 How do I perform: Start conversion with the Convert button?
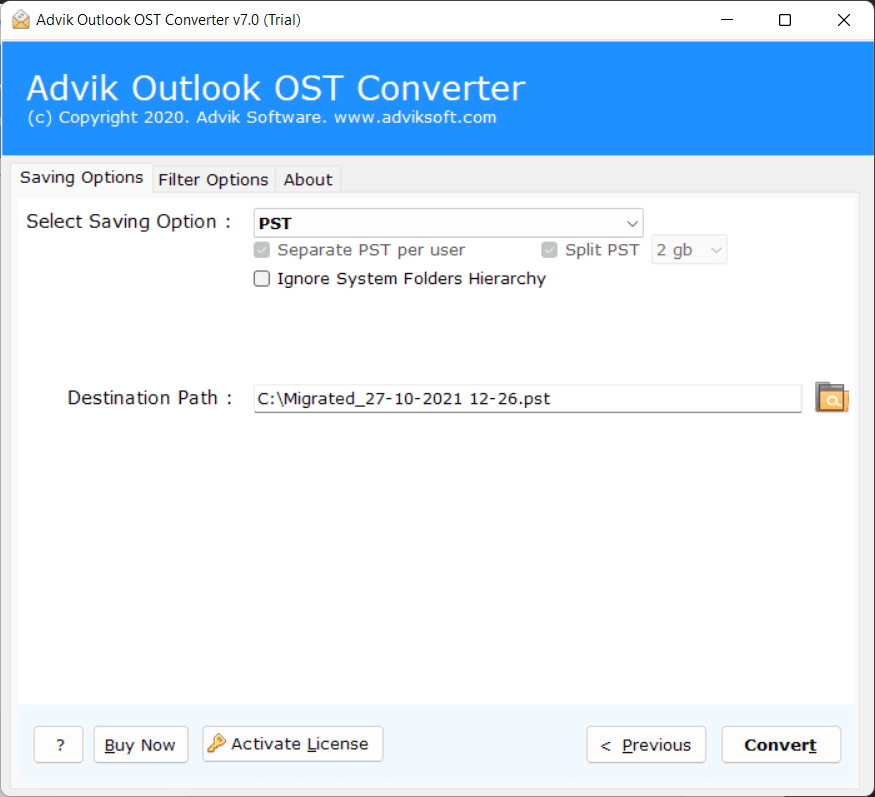781,745
